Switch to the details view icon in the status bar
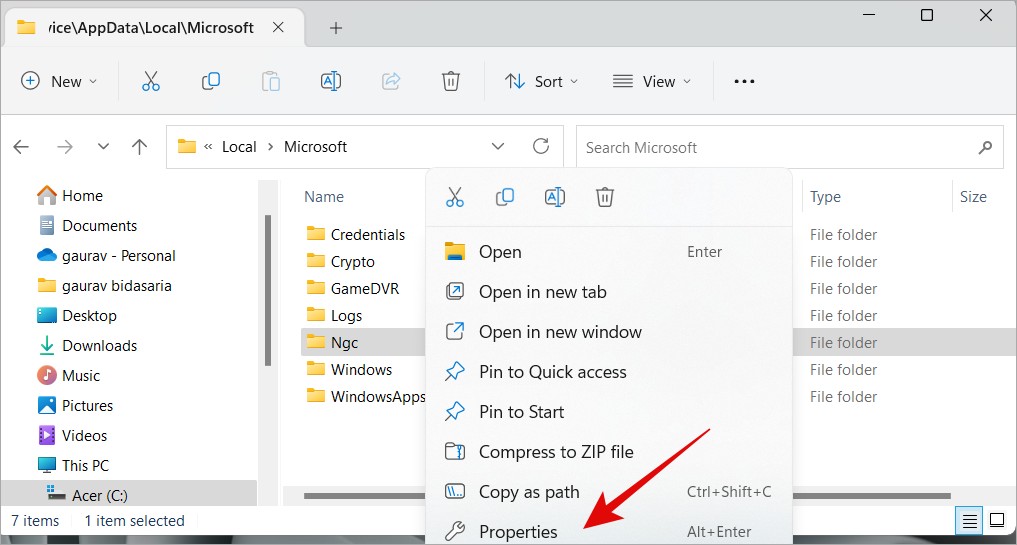1017x545 pixels. pyautogui.click(x=970, y=520)
